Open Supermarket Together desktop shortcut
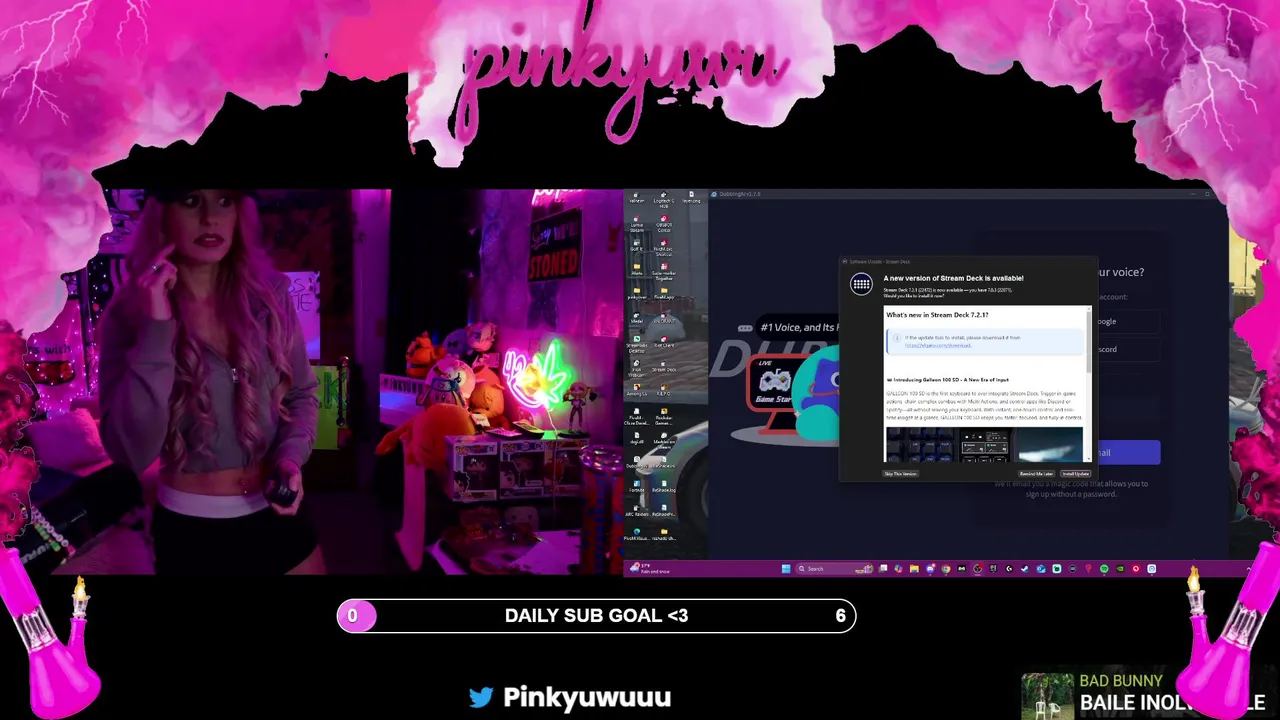 click(x=664, y=271)
